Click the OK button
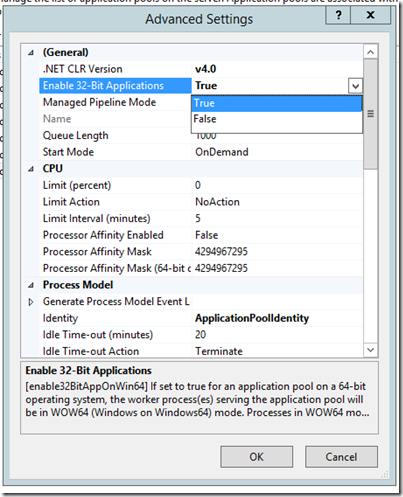403x497 pixels. 256,457
